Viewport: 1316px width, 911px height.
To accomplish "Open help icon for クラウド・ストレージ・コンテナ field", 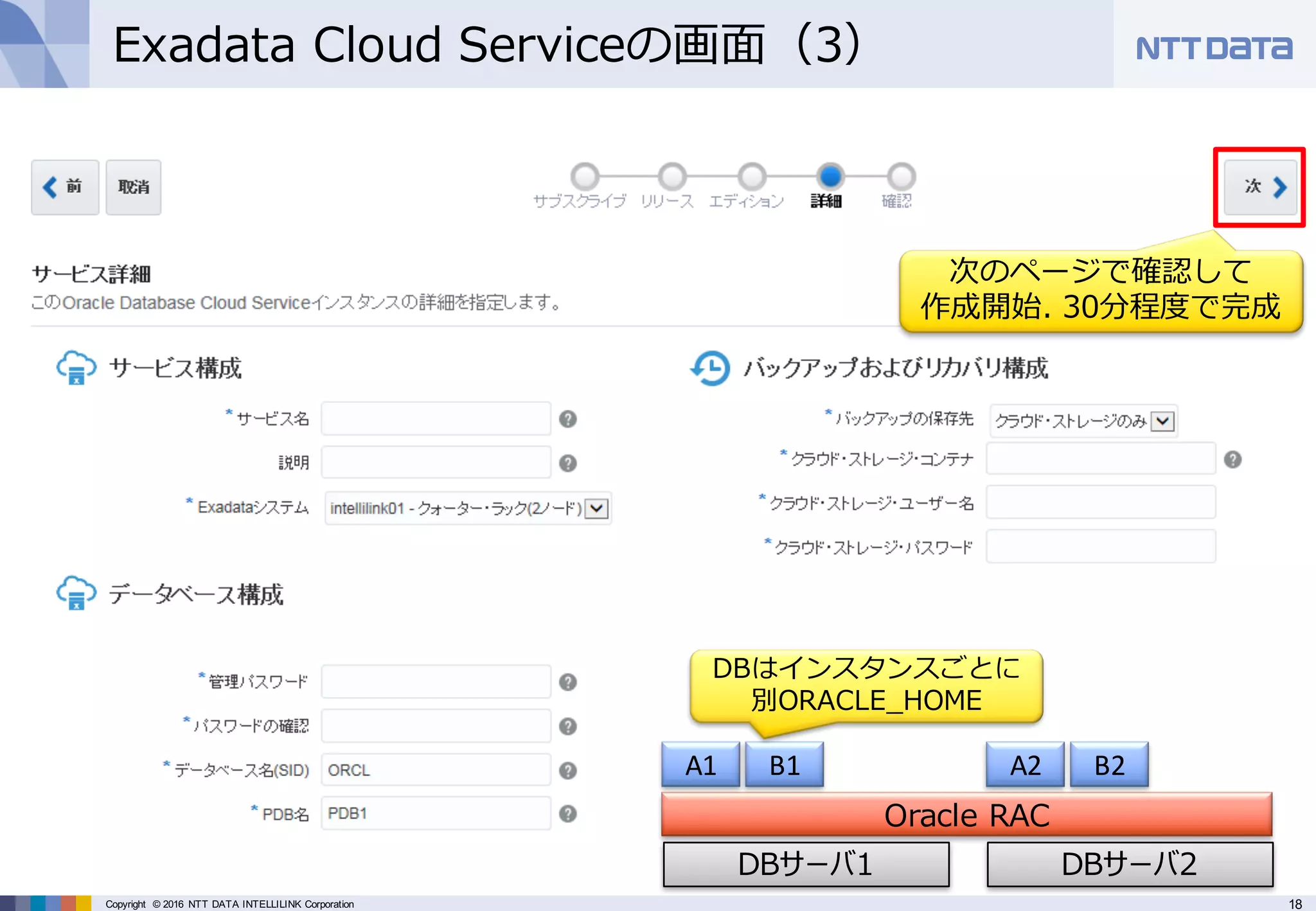I will 1232,459.
